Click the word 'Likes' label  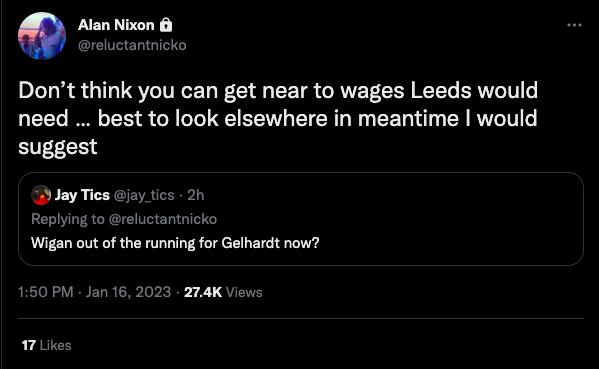click(x=56, y=345)
